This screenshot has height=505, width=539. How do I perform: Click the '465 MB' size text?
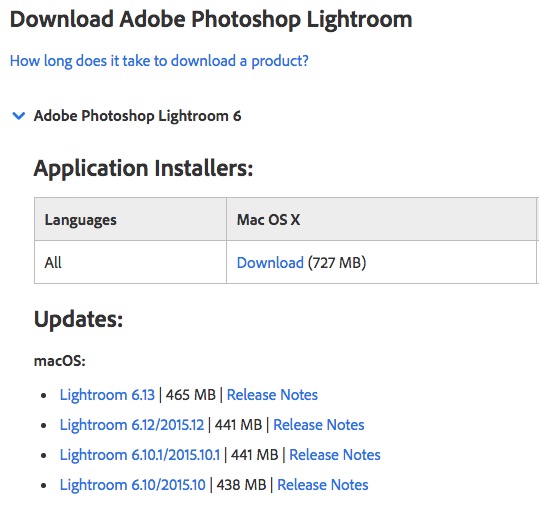tap(191, 395)
